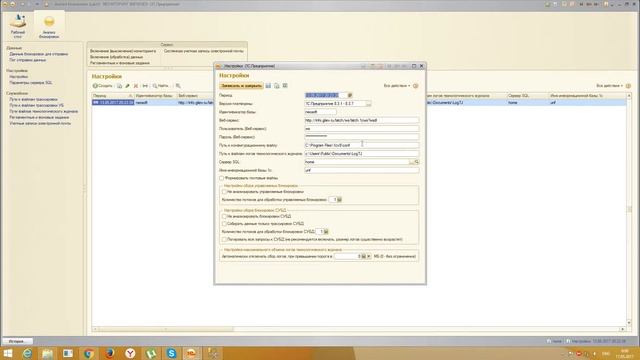Open selection dropdown of Сервер SQL field
The image size is (640, 360).
click(x=411, y=162)
